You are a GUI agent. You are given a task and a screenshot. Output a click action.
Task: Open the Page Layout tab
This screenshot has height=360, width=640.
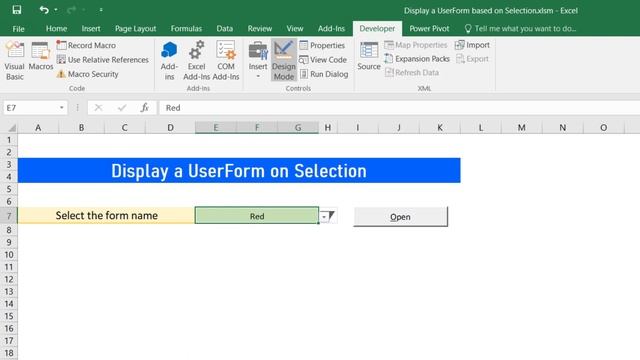136,29
